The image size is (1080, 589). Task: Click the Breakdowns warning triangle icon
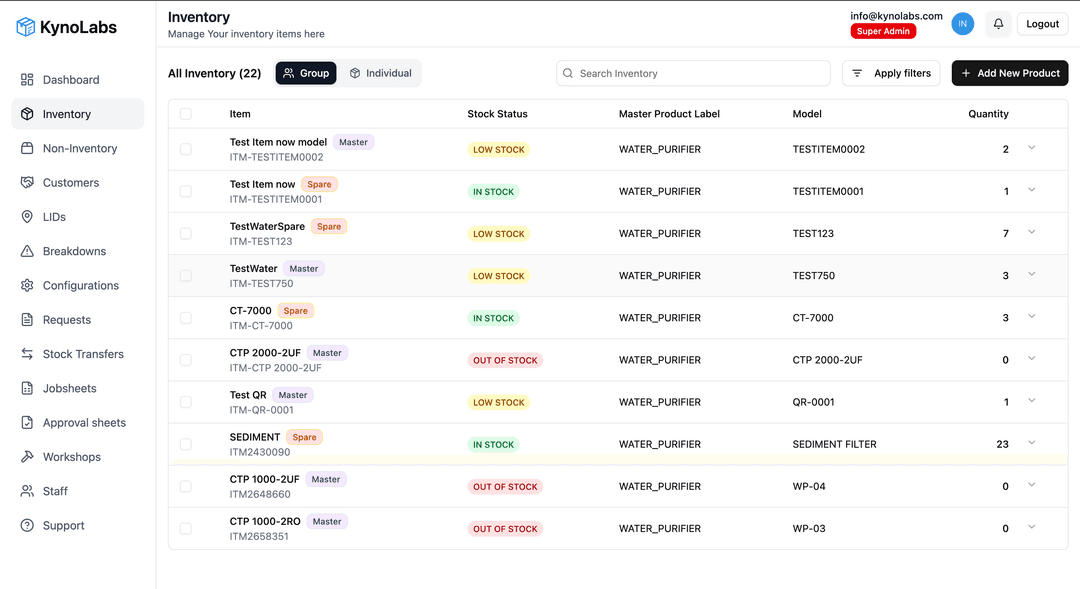[27, 251]
